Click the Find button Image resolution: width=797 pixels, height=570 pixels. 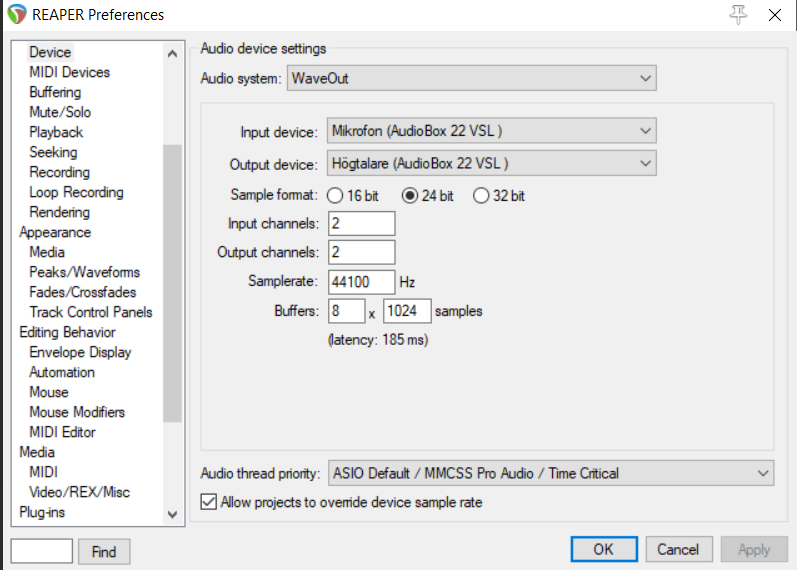coord(104,552)
